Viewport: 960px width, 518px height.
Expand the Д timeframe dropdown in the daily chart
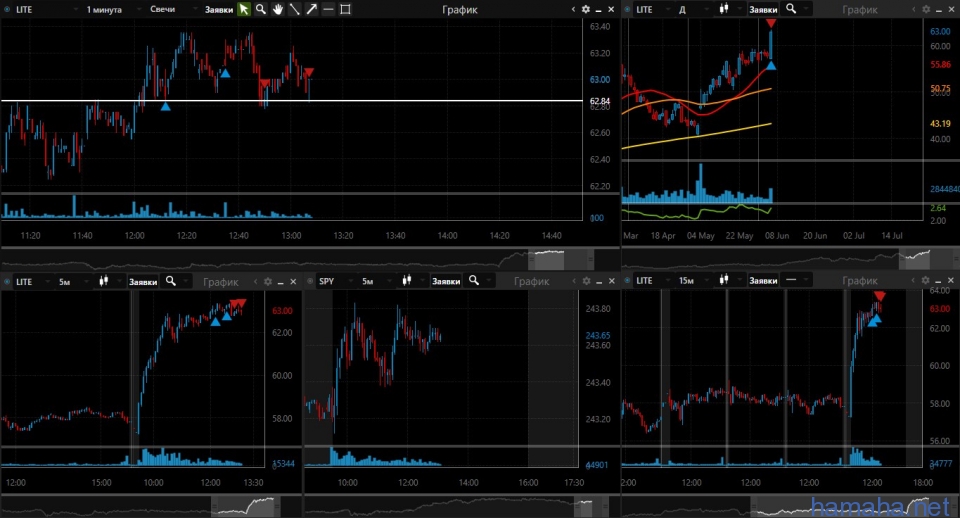click(x=690, y=9)
